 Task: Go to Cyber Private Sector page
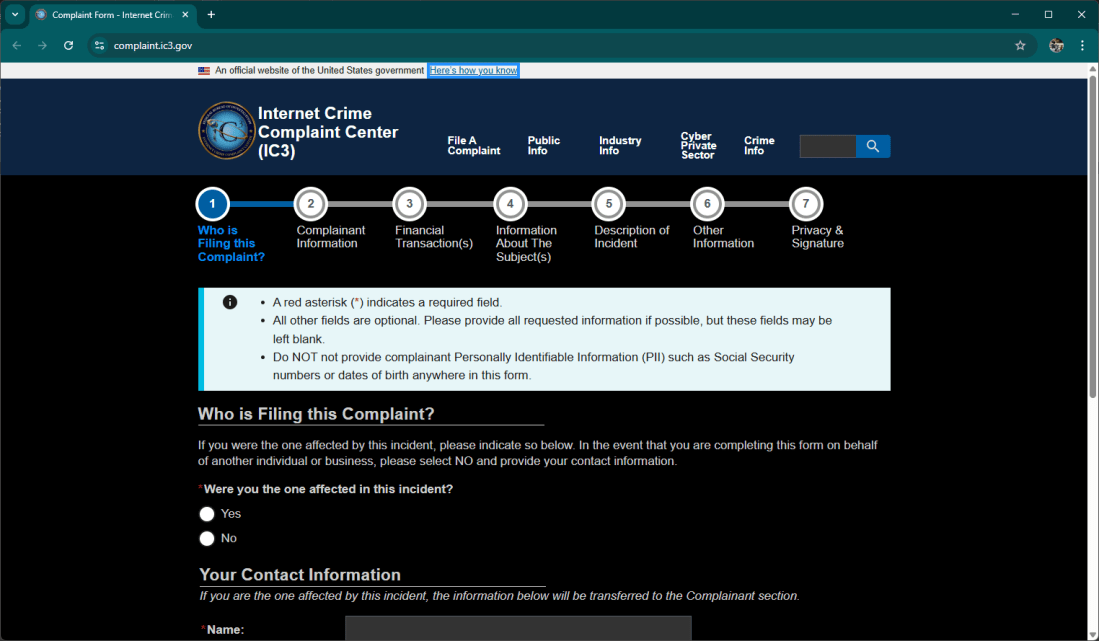(697, 146)
